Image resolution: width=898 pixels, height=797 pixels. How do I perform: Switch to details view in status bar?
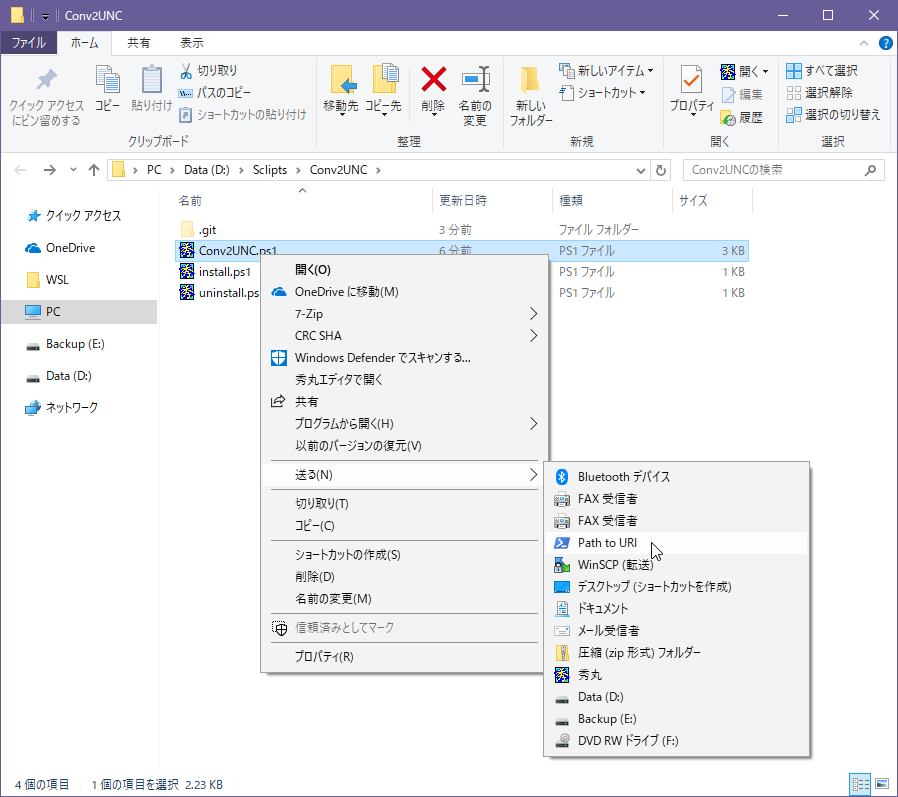(860, 784)
